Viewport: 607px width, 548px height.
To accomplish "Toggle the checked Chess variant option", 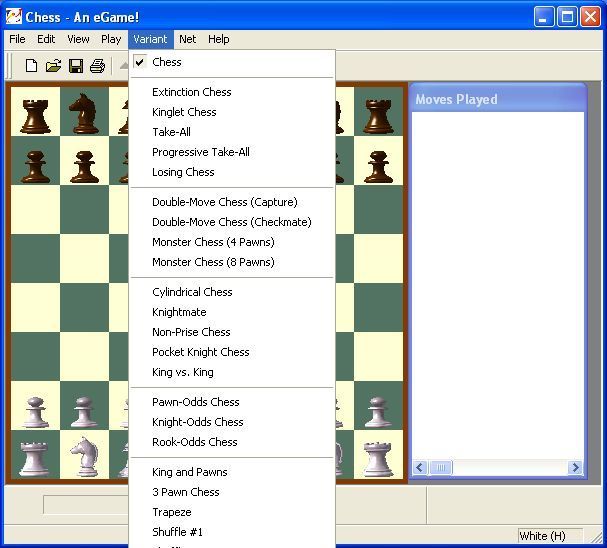I will [x=167, y=62].
